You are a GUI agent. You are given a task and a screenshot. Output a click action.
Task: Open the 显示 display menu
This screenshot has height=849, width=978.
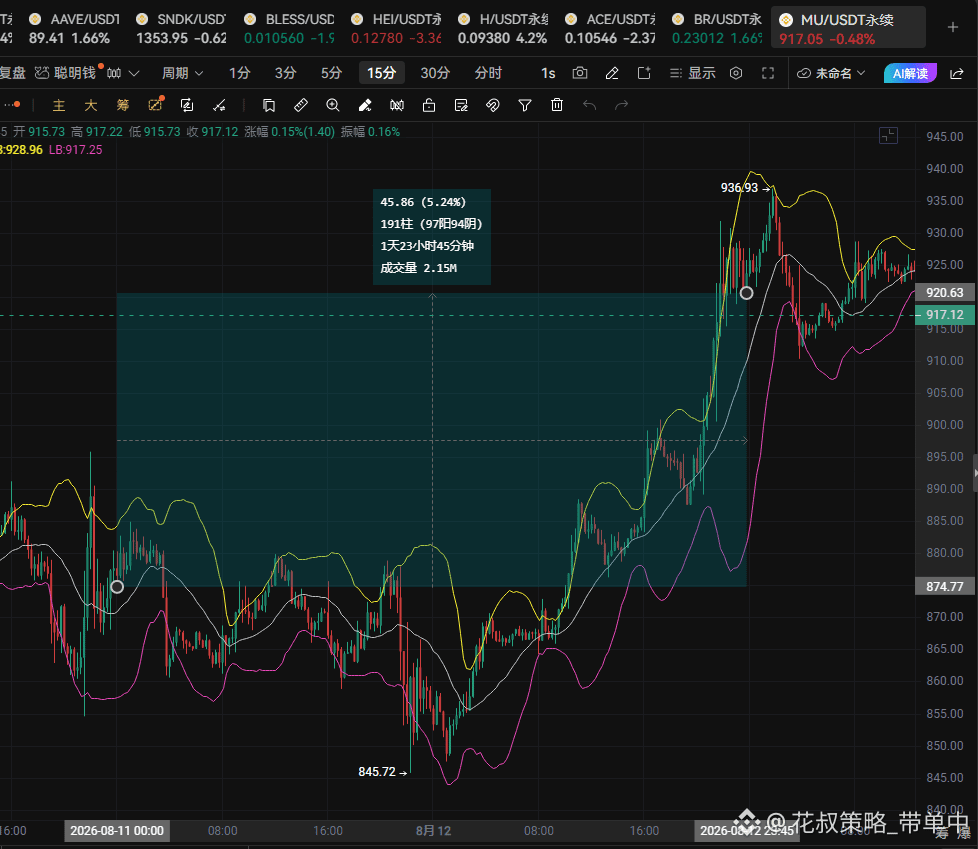point(692,74)
